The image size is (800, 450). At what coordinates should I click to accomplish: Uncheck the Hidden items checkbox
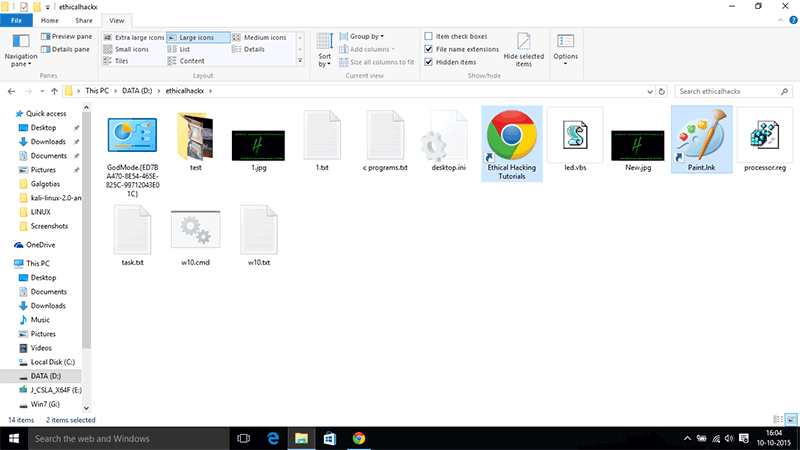click(x=429, y=62)
